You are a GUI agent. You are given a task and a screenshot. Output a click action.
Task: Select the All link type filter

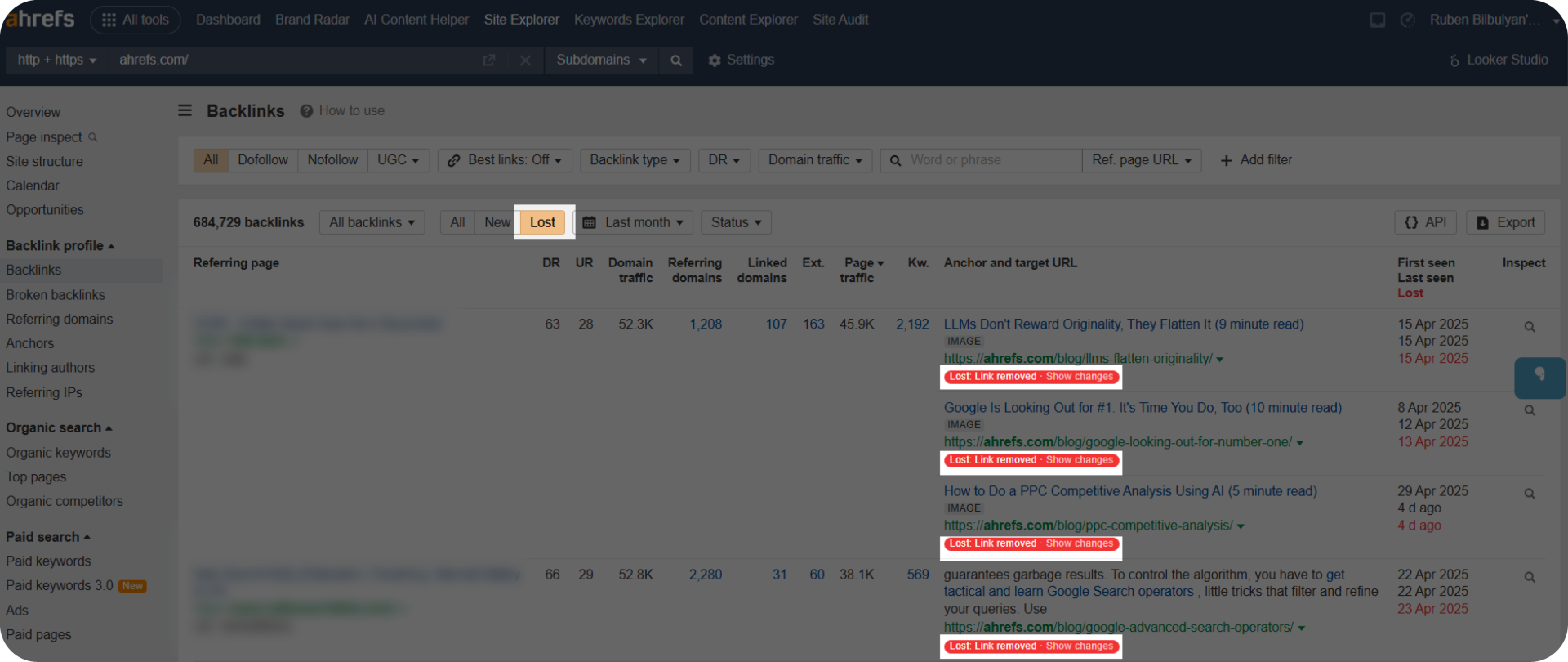211,160
